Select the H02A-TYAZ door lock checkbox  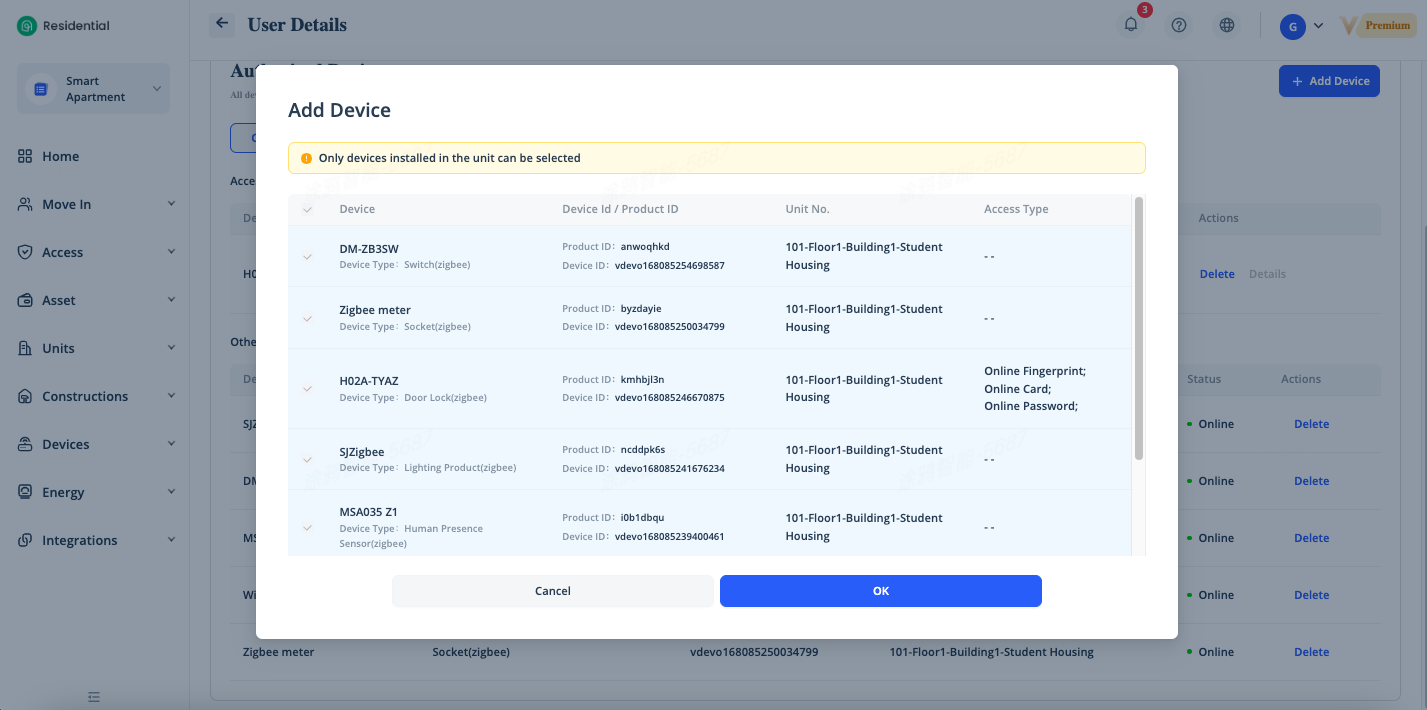308,388
